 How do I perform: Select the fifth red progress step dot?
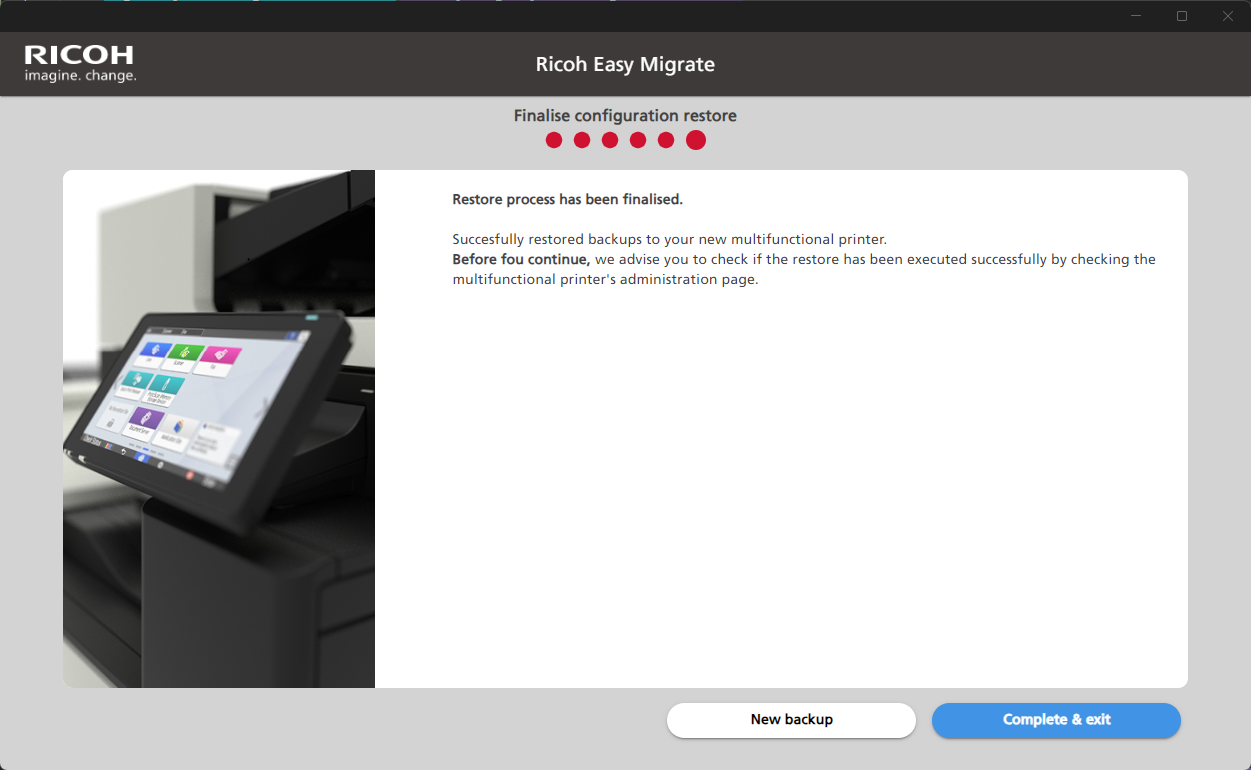pyautogui.click(x=666, y=141)
